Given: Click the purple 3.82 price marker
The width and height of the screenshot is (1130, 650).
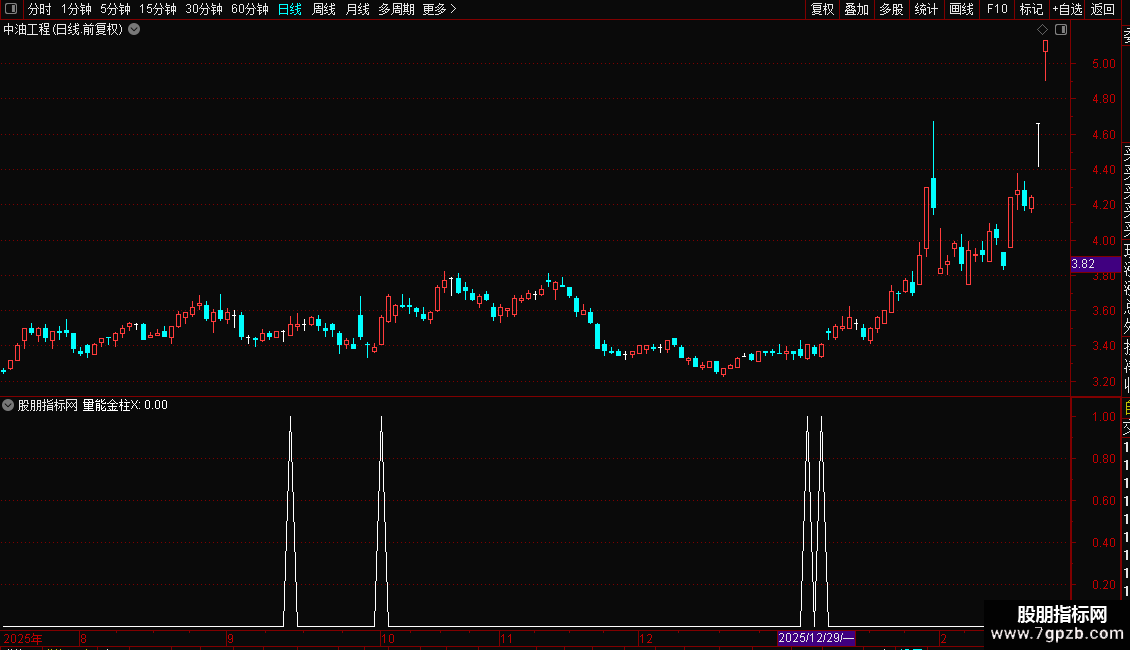Looking at the screenshot, I should pos(1095,264).
